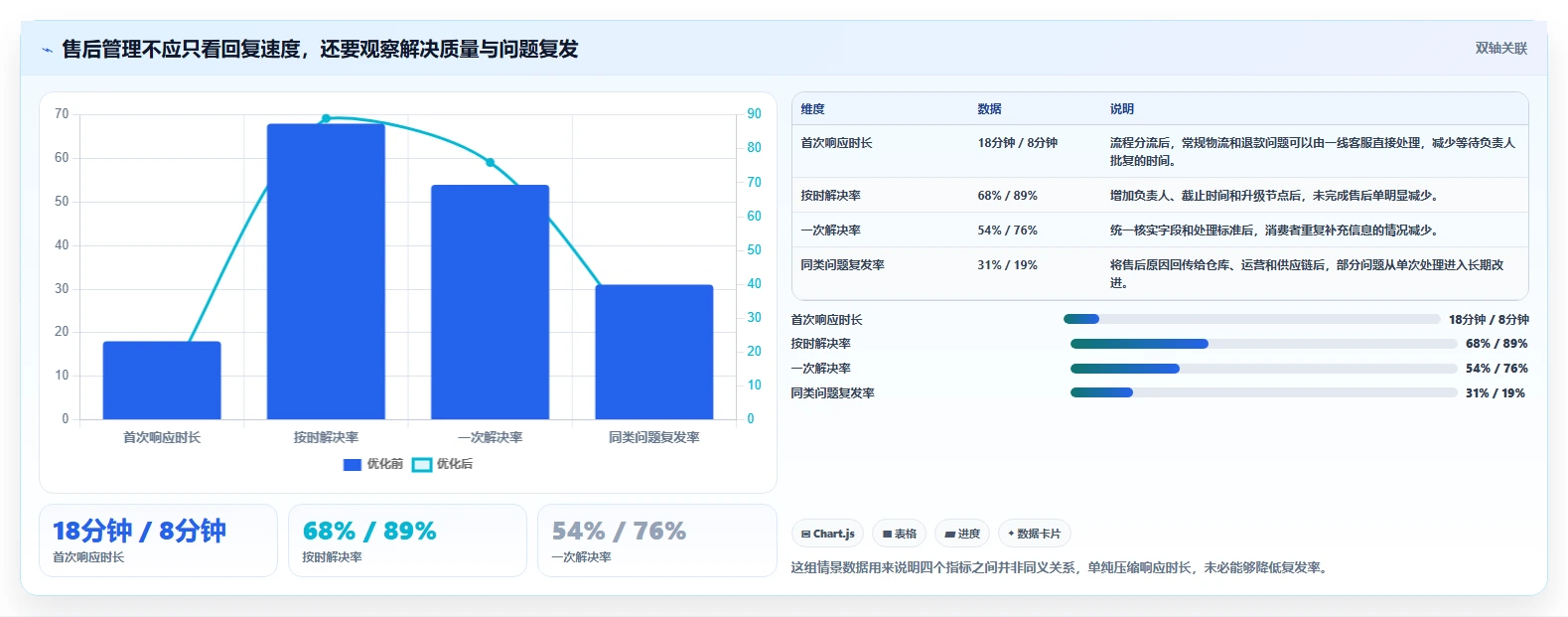Click the 维度 column header
The image size is (1568, 617).
(x=812, y=109)
